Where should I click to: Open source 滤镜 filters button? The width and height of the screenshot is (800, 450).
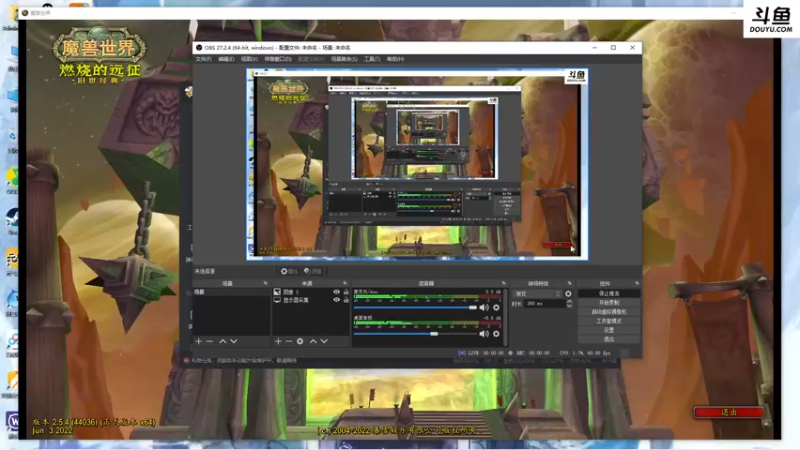point(313,271)
